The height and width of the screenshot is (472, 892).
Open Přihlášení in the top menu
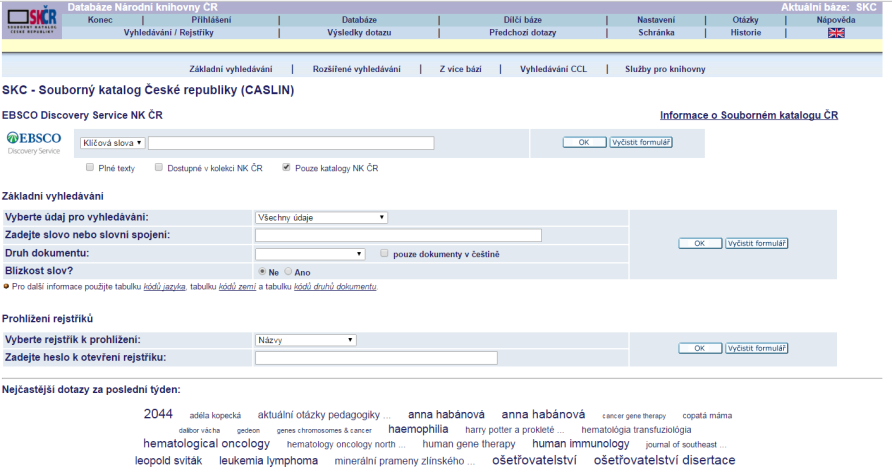click(x=211, y=20)
